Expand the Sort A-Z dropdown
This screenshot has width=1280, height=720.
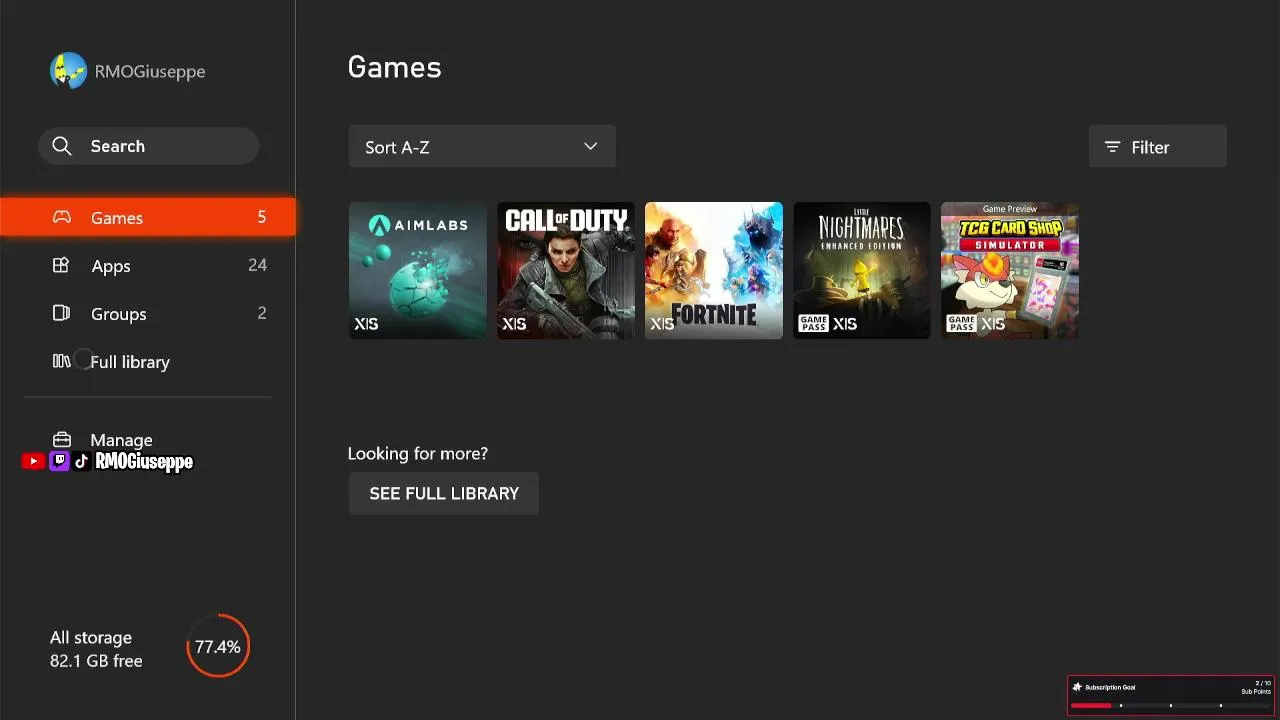(482, 146)
